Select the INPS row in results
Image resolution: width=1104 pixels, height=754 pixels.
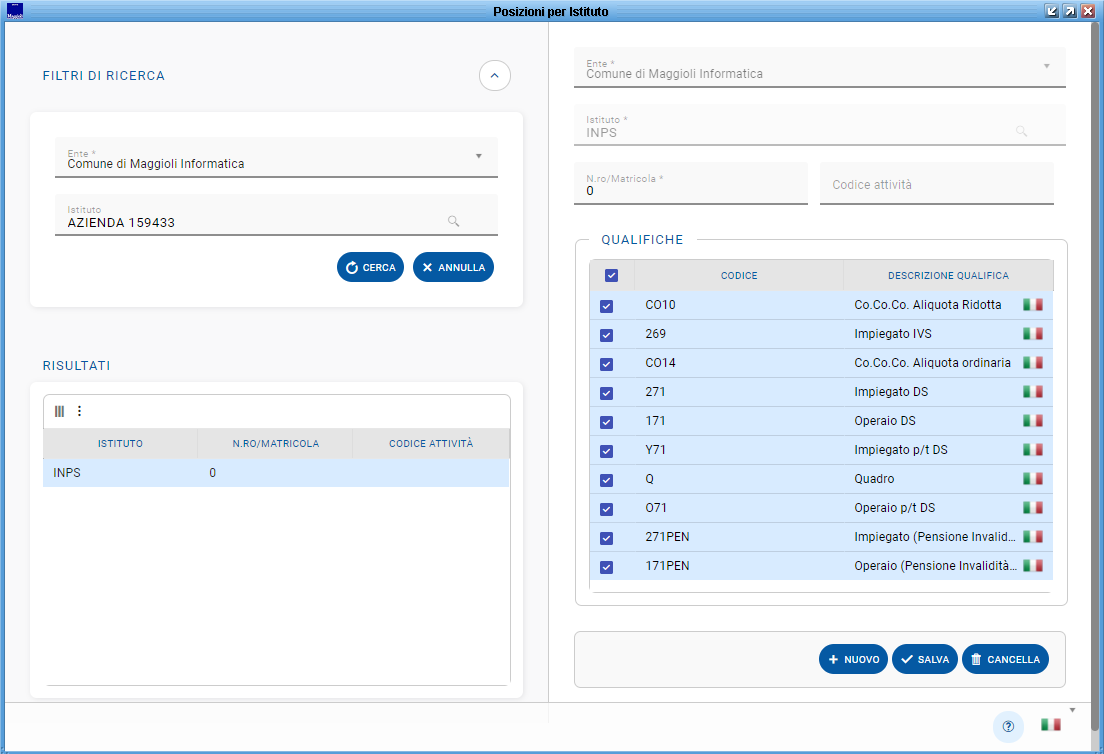click(x=275, y=473)
